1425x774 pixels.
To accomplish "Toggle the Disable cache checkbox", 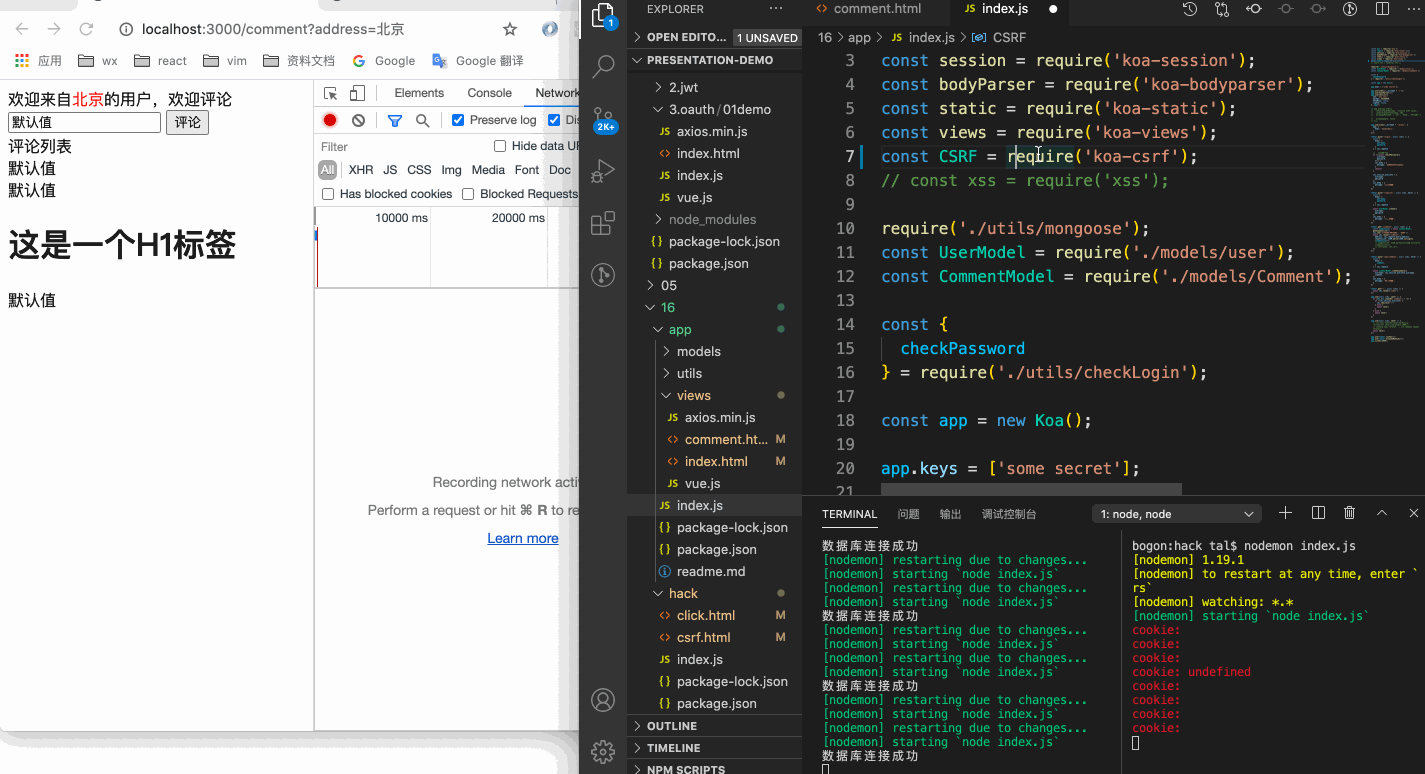I will 554,120.
